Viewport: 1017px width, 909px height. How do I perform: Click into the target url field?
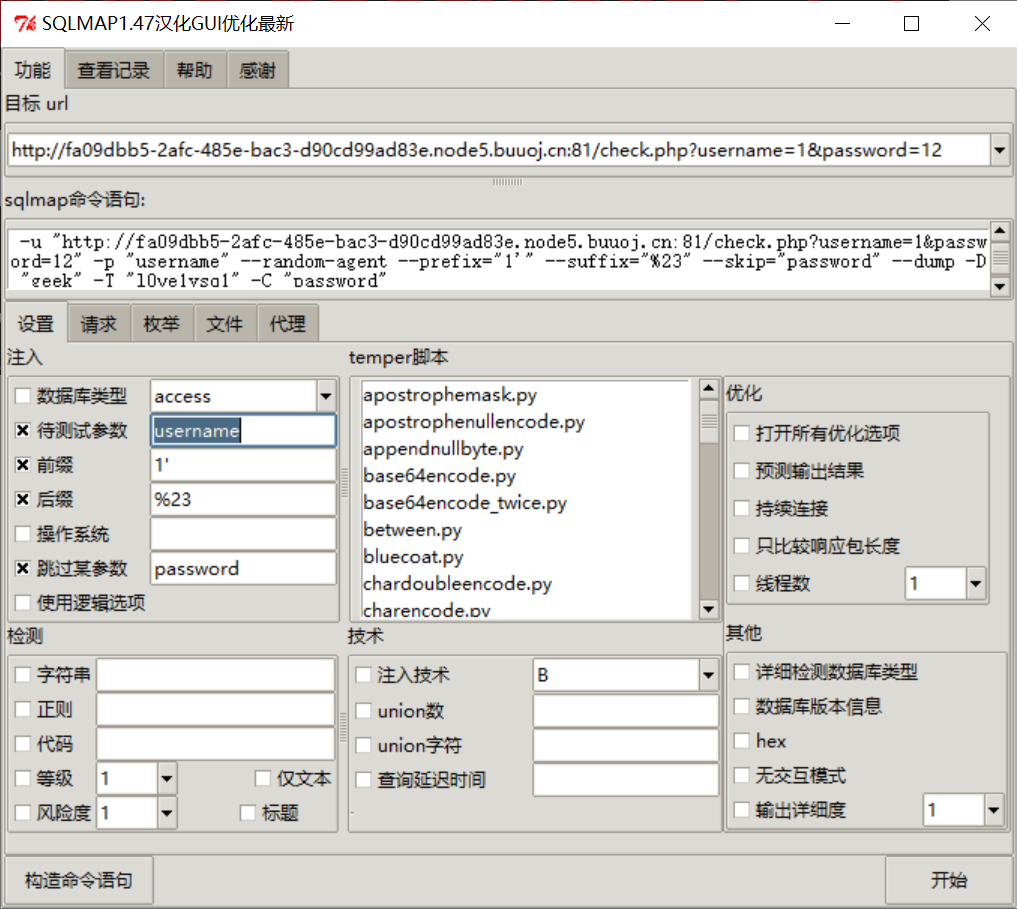pos(499,151)
